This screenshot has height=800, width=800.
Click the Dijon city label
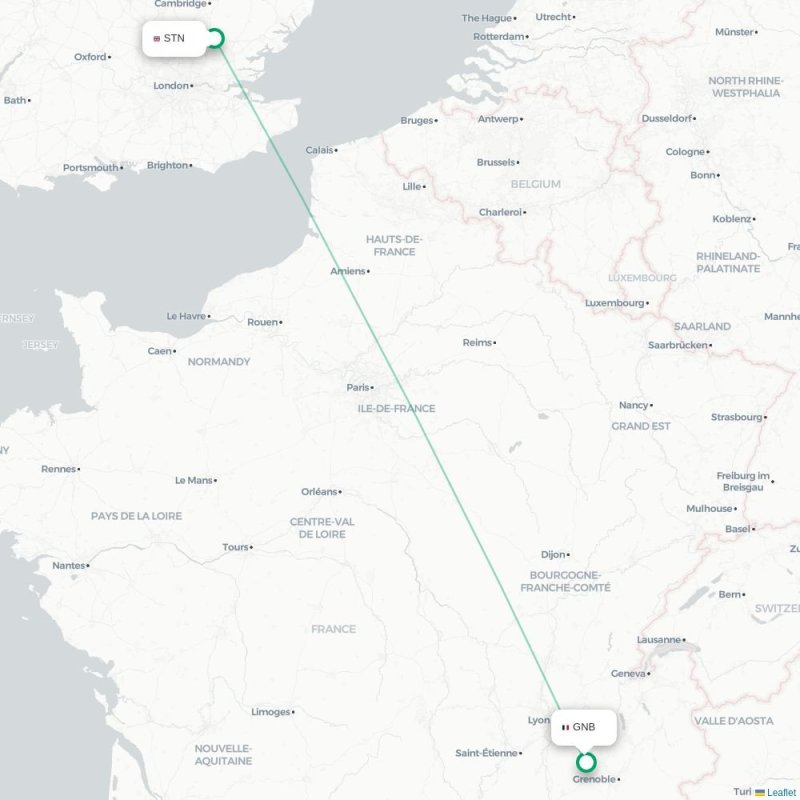pyautogui.click(x=553, y=555)
